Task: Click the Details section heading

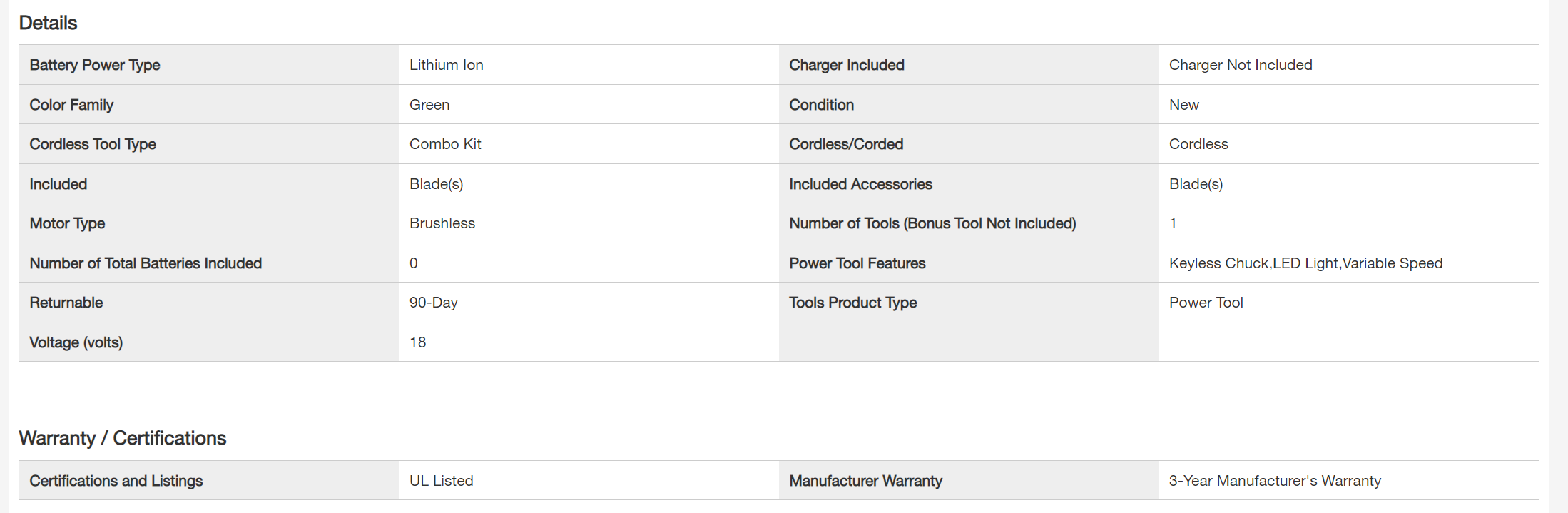Action: pos(48,23)
